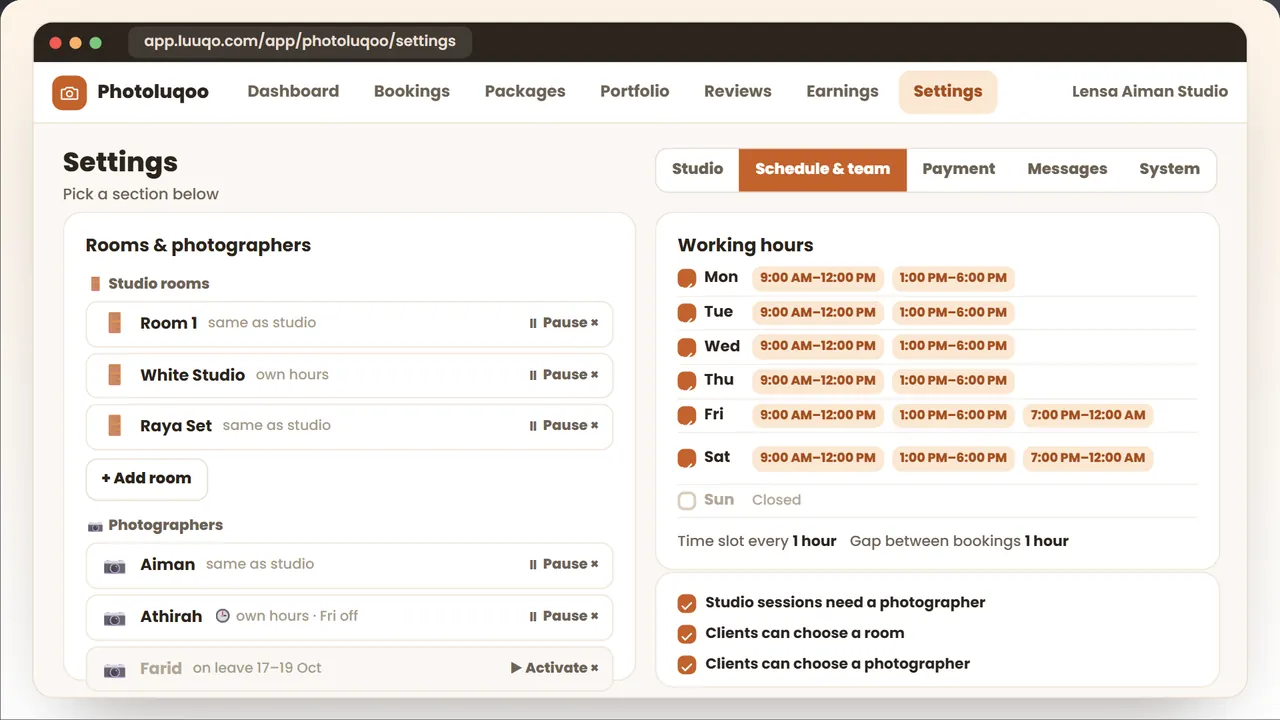Viewport: 1280px width, 720px height.
Task: Open the Messages settings tab
Action: tap(1067, 169)
